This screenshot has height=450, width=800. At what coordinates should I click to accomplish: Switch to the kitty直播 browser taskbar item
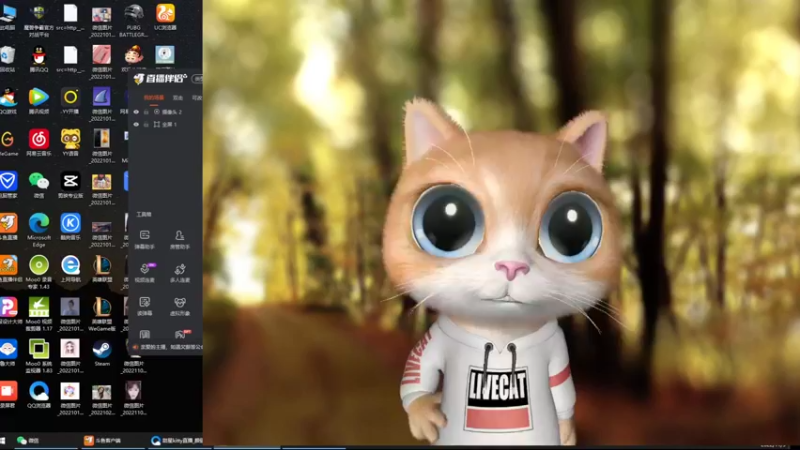[177, 440]
